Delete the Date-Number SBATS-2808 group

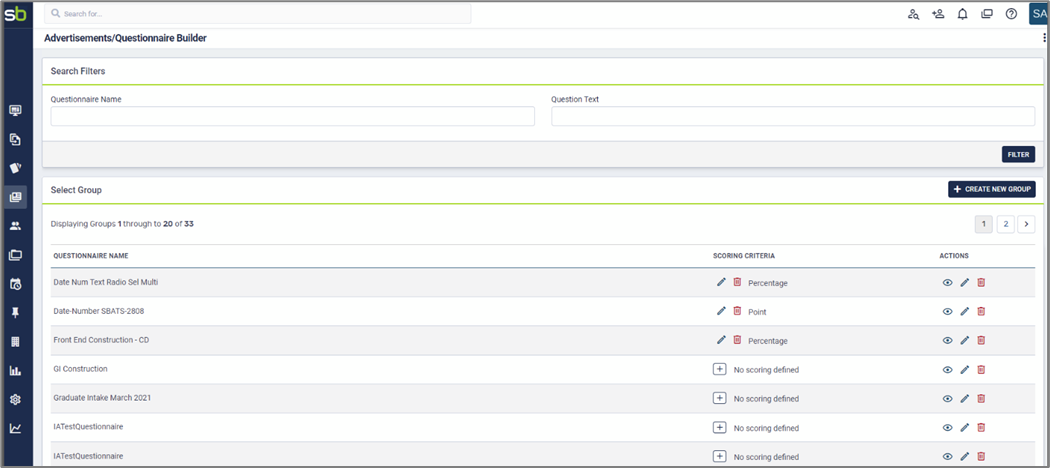[981, 311]
